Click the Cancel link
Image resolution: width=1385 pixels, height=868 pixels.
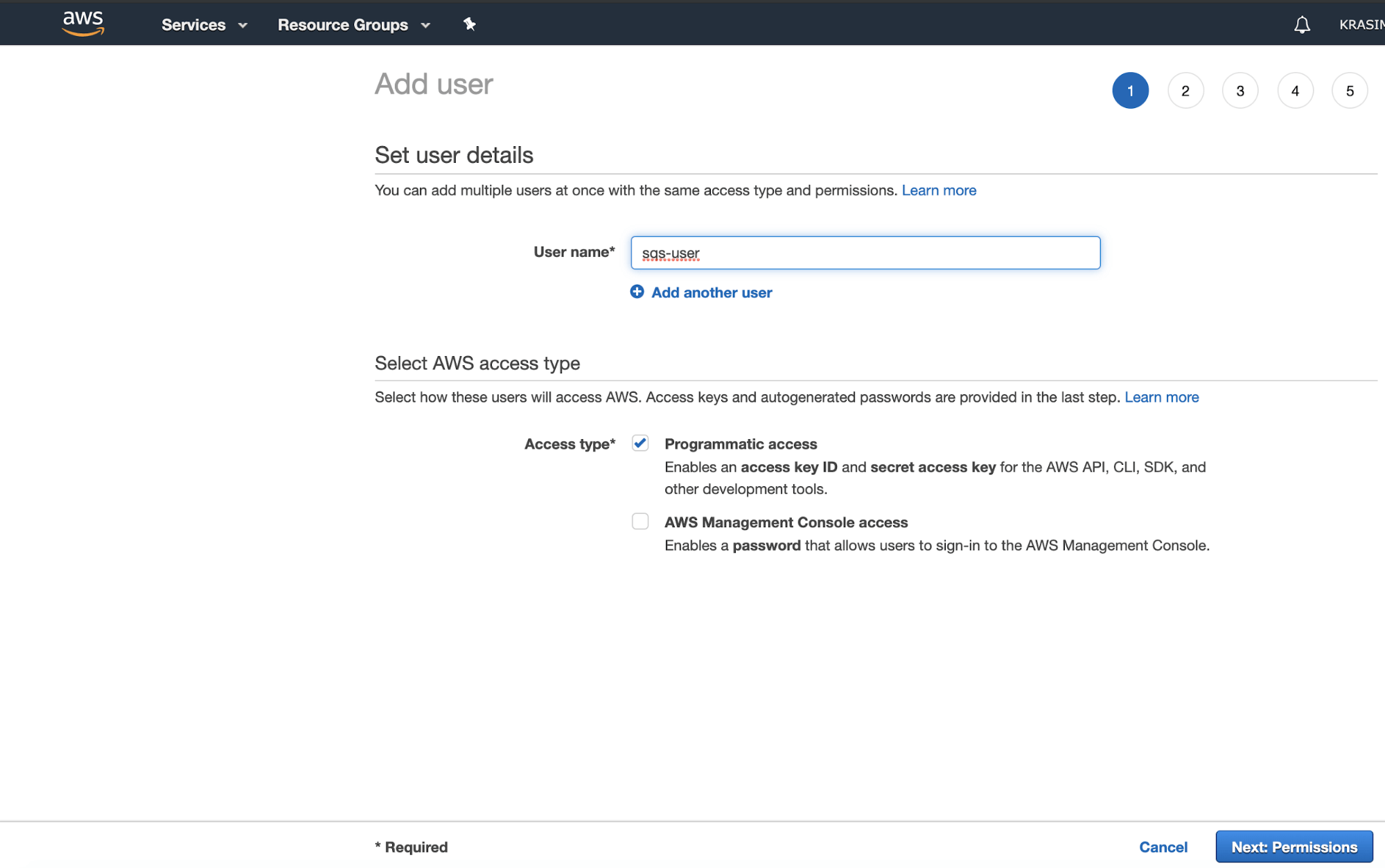point(1163,847)
